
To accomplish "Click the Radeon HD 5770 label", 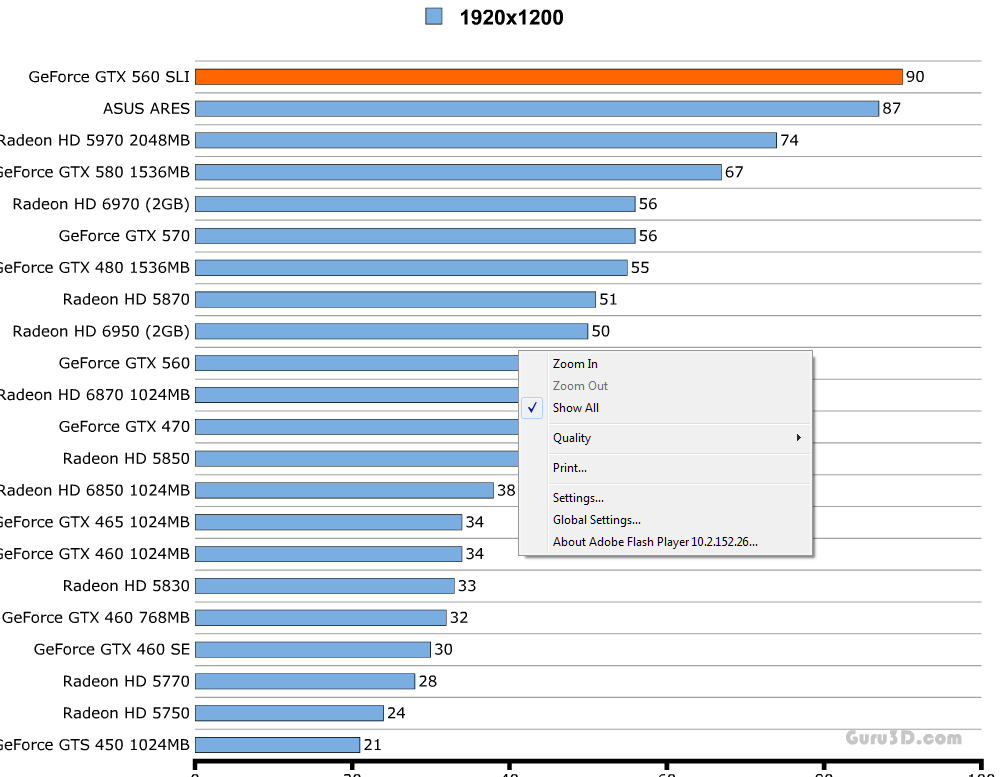I will tap(127, 681).
